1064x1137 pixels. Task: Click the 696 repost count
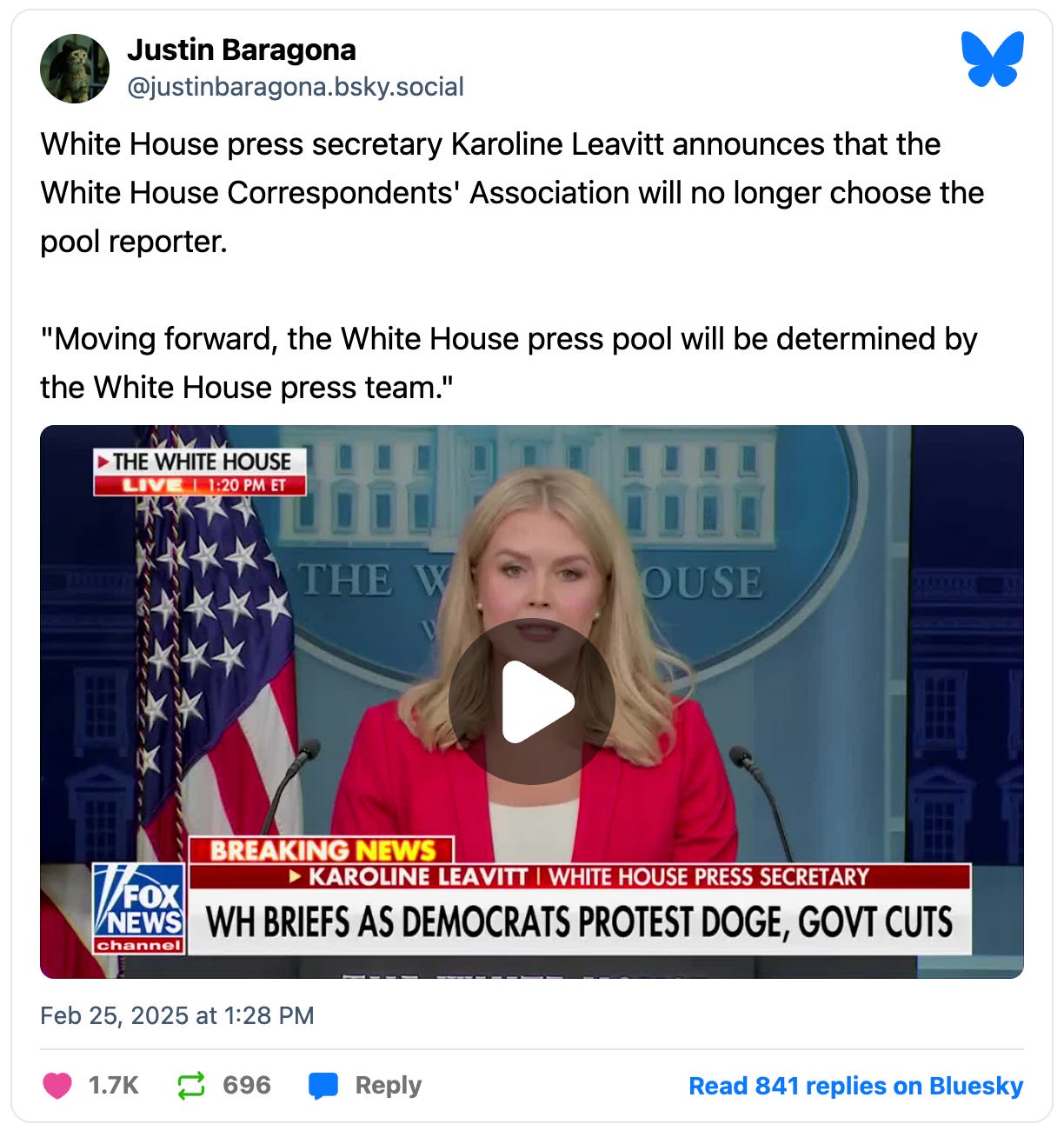[x=247, y=1086]
